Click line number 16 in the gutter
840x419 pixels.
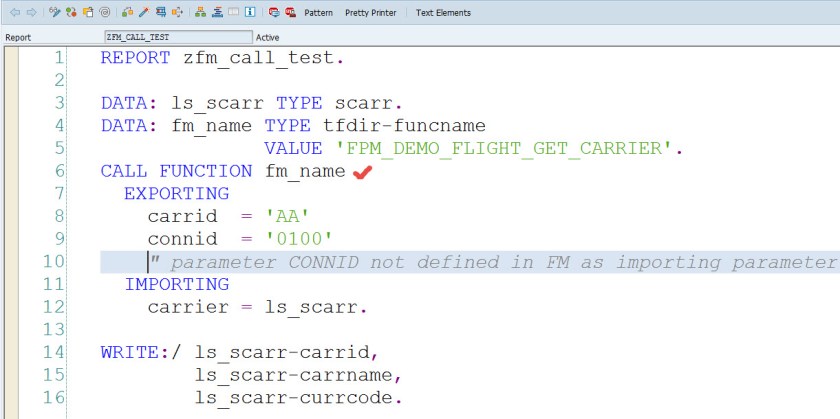(53, 397)
